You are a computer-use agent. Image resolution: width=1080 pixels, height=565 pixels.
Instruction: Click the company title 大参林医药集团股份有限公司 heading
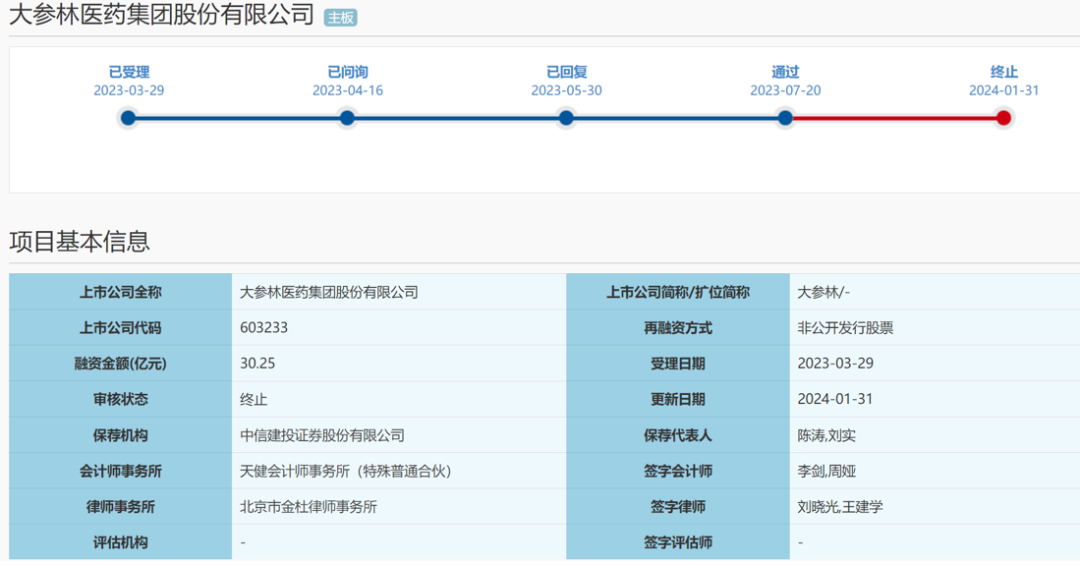click(x=162, y=16)
